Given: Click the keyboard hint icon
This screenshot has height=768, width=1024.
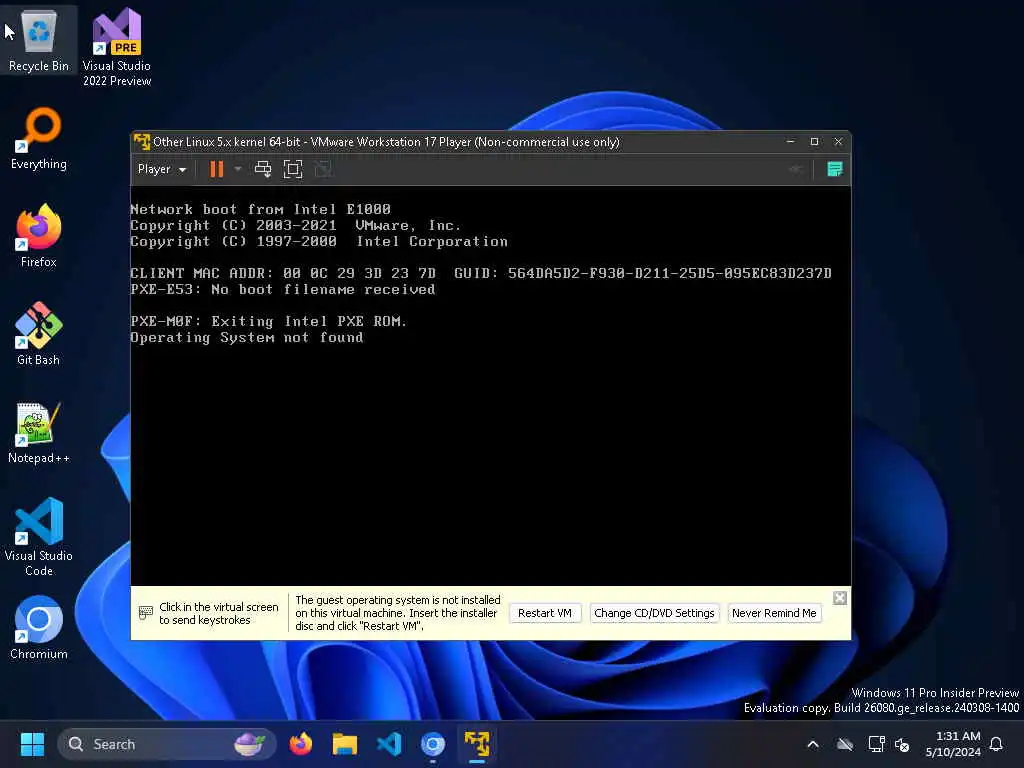Looking at the screenshot, I should 146,613.
